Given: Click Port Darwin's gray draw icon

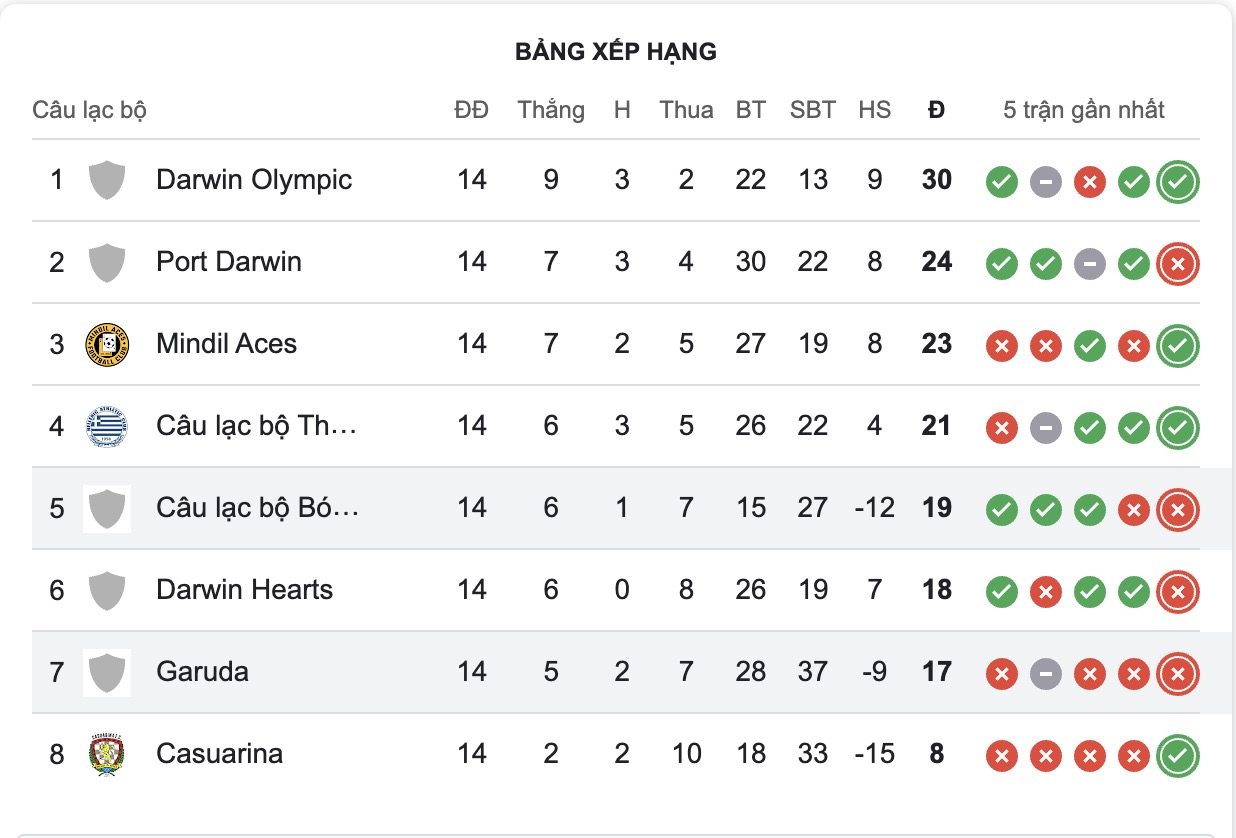Looking at the screenshot, I should coord(1090,265).
